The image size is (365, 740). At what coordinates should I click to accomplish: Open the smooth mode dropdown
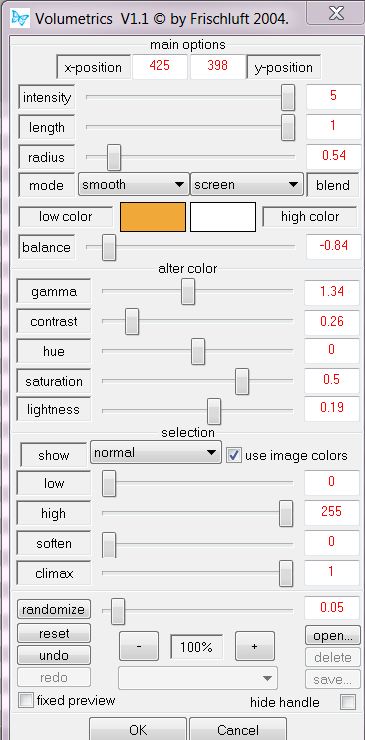coord(134,185)
